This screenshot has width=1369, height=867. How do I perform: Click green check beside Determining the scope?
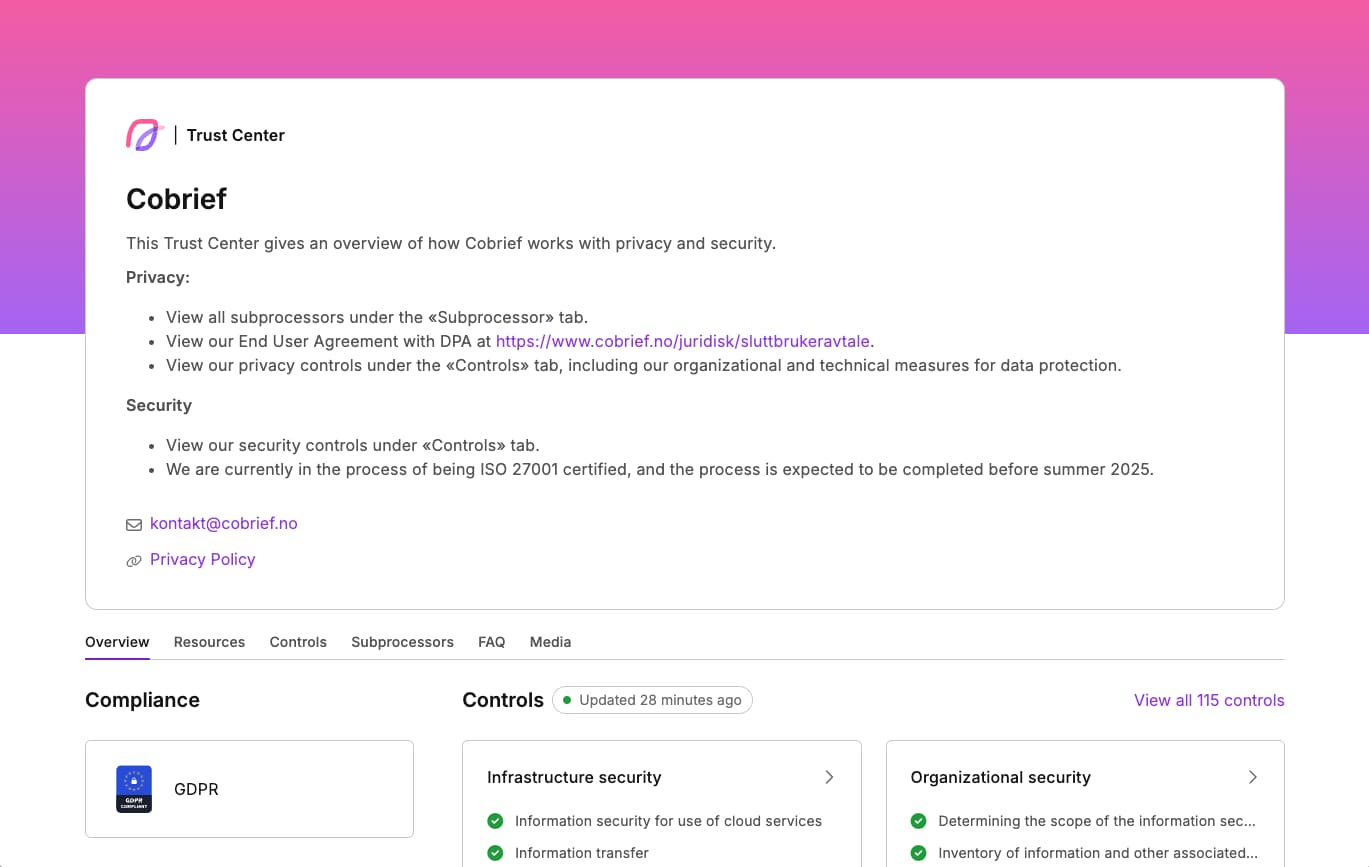[x=918, y=821]
